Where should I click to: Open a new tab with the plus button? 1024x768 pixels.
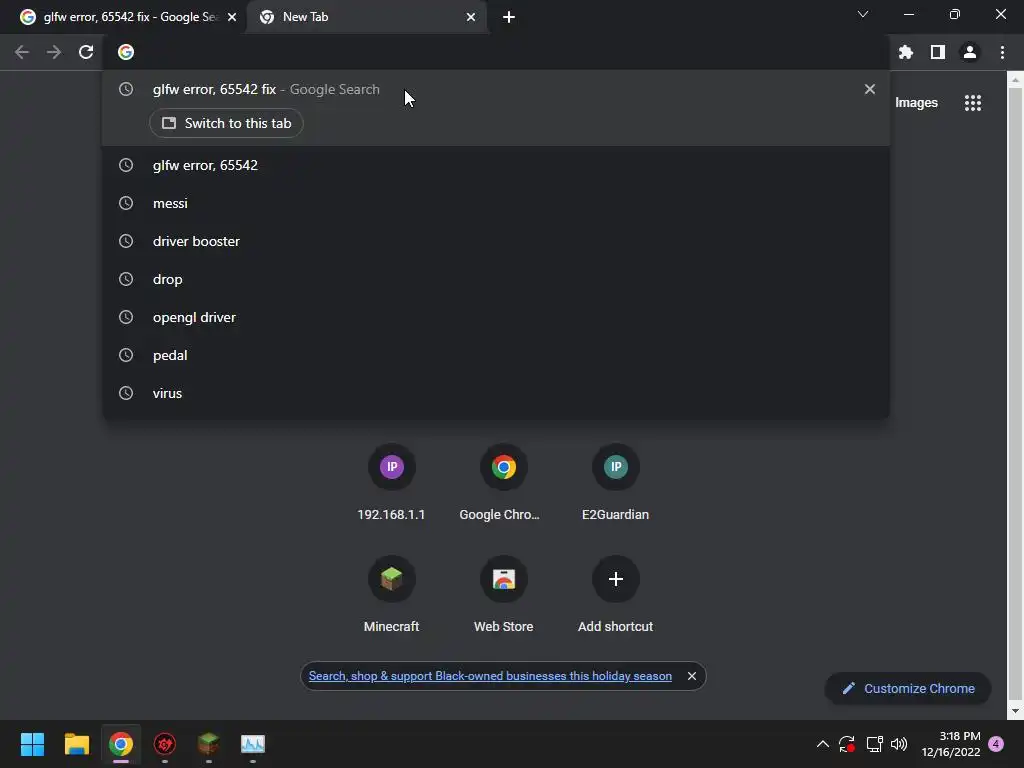tap(509, 17)
